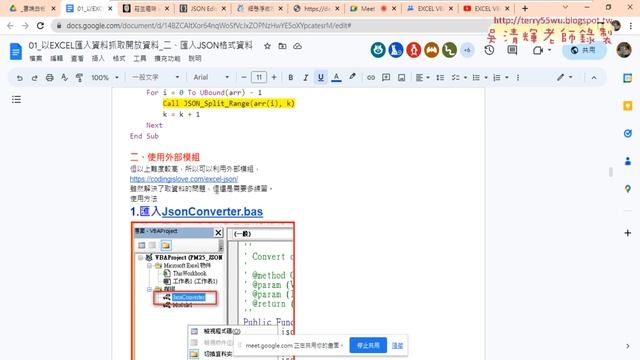This screenshot has width=640, height=360.
Task: Open the editing mode pencil dropdown
Action: pyautogui.click(x=564, y=77)
